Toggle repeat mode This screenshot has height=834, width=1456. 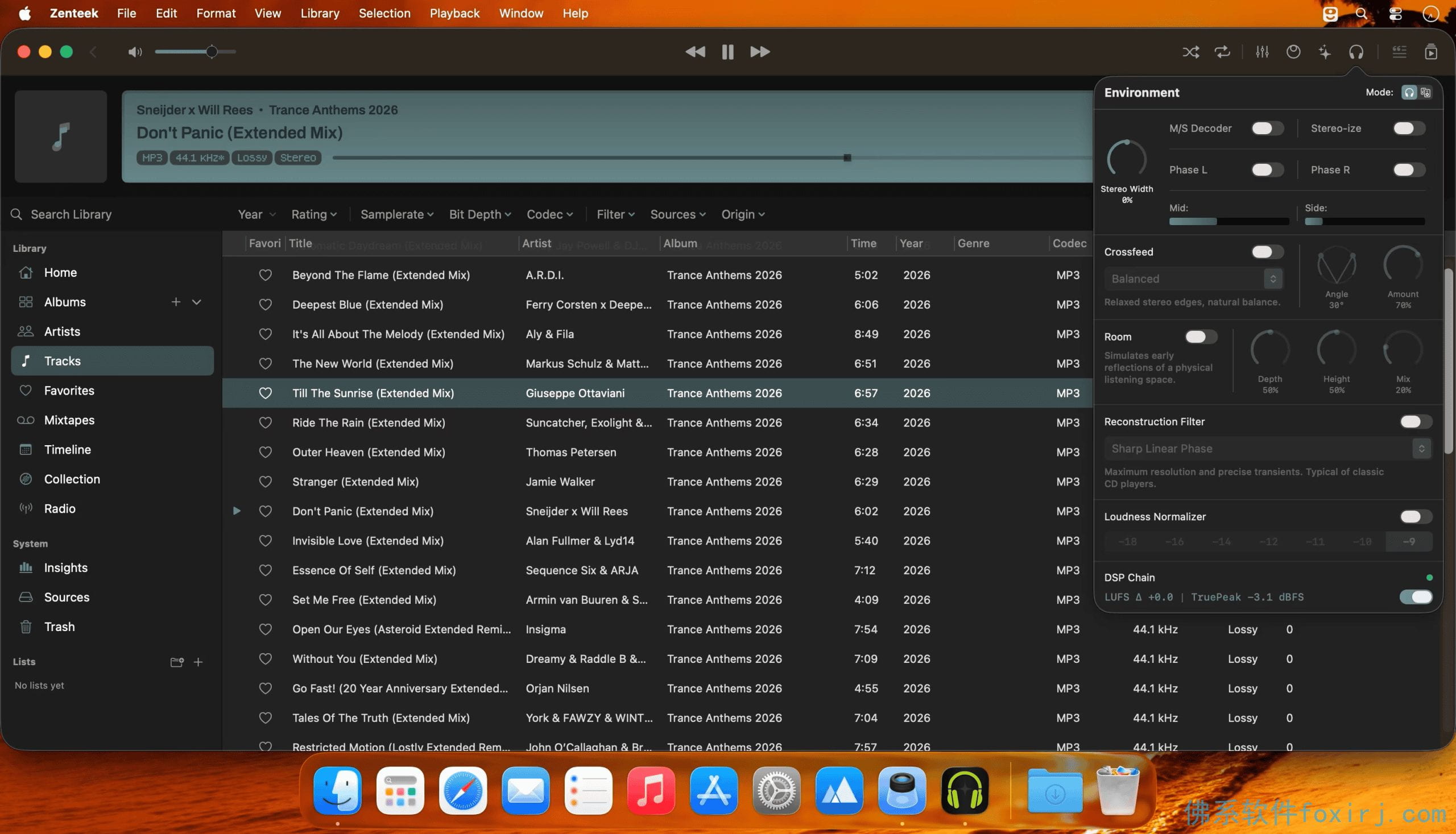1222,52
